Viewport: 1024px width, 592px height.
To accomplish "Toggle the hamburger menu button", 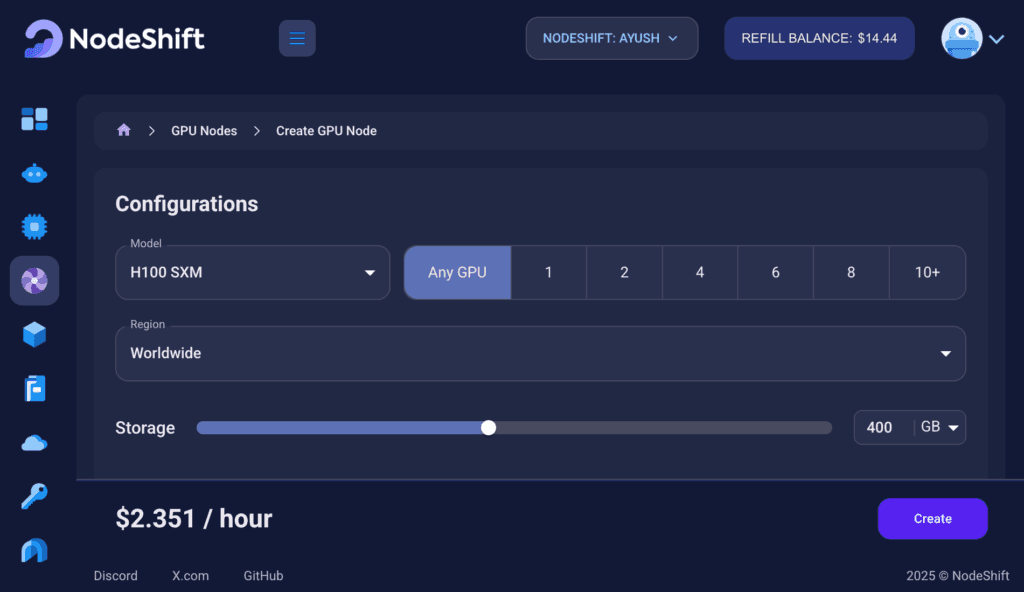I will (x=297, y=39).
